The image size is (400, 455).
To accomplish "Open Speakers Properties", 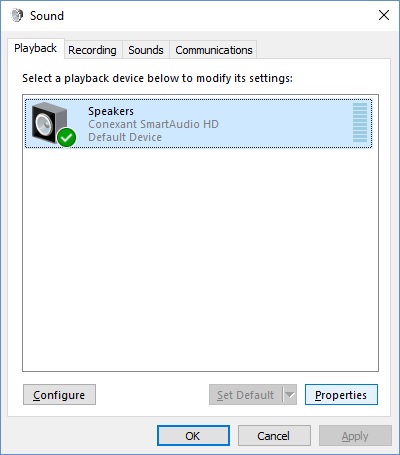I will click(341, 395).
